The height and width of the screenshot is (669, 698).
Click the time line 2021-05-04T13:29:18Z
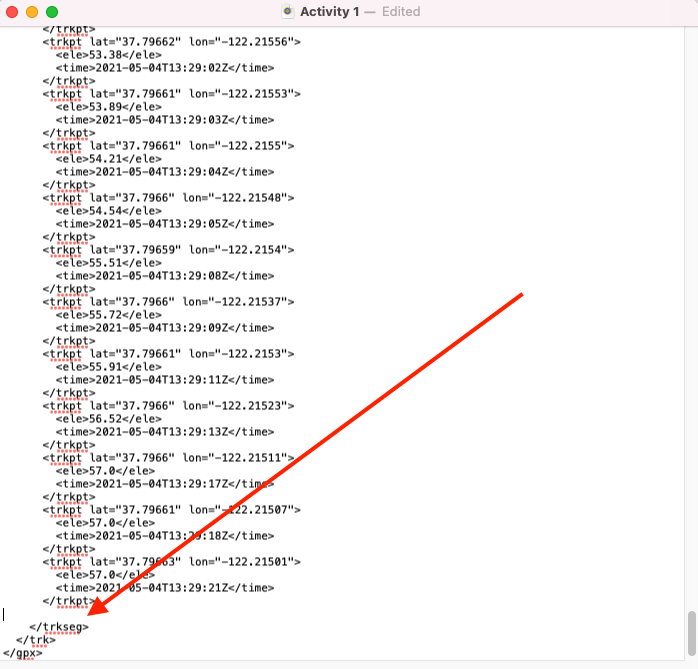pyautogui.click(x=165, y=536)
